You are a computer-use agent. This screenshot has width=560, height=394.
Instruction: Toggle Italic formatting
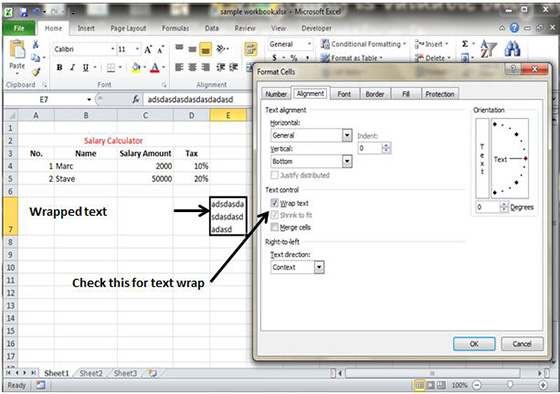click(x=72, y=67)
